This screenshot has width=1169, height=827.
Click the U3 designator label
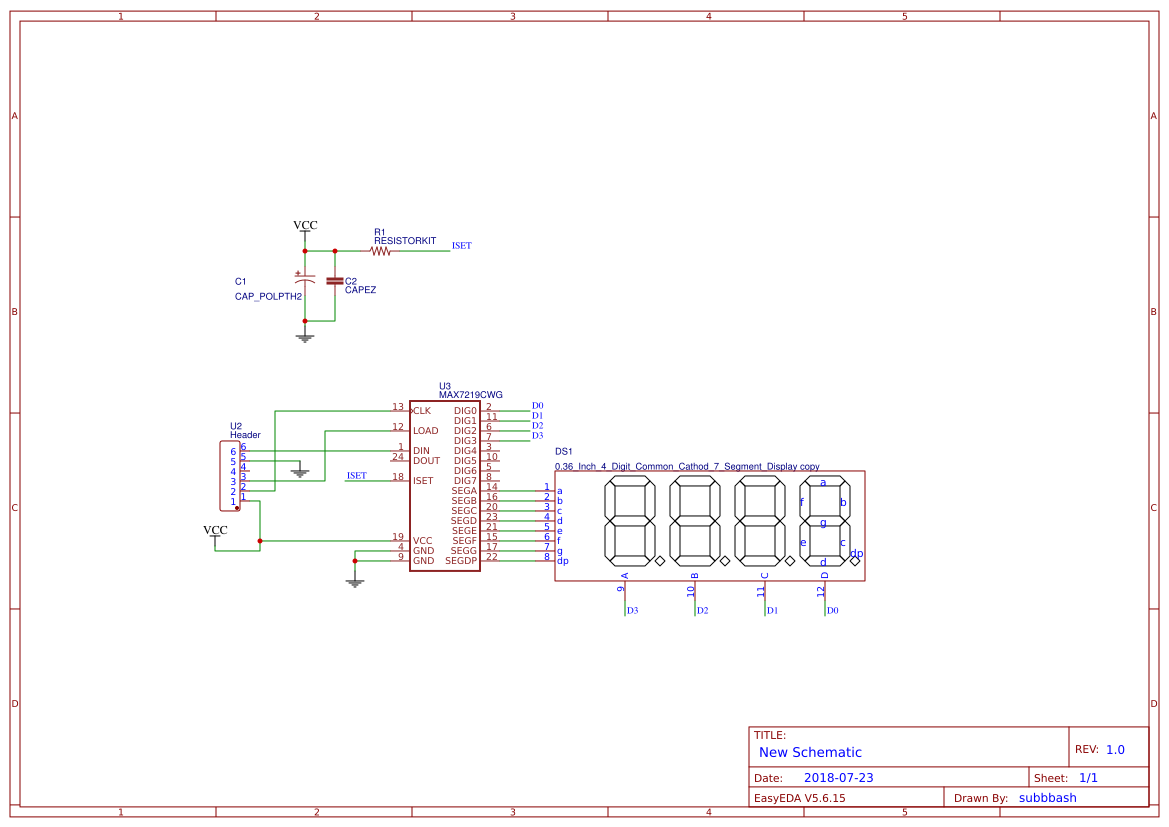[x=445, y=386]
